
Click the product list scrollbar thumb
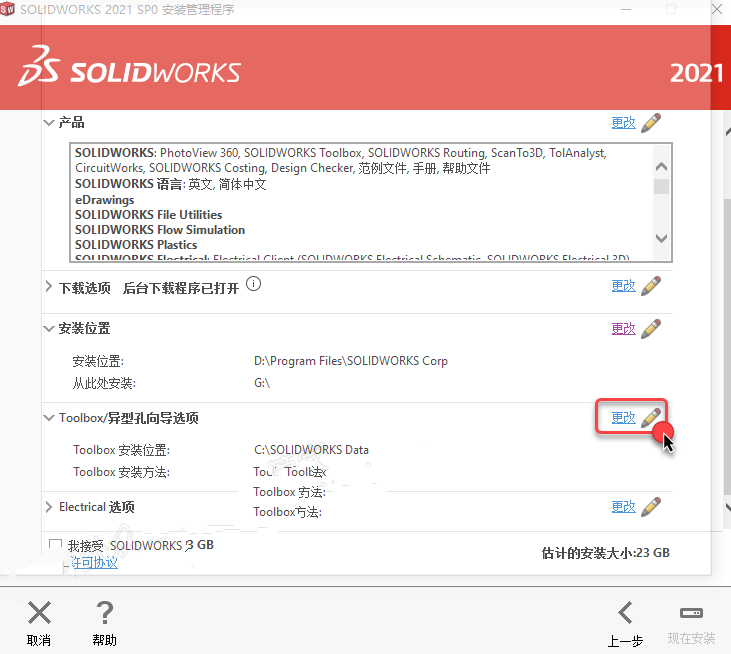point(661,186)
